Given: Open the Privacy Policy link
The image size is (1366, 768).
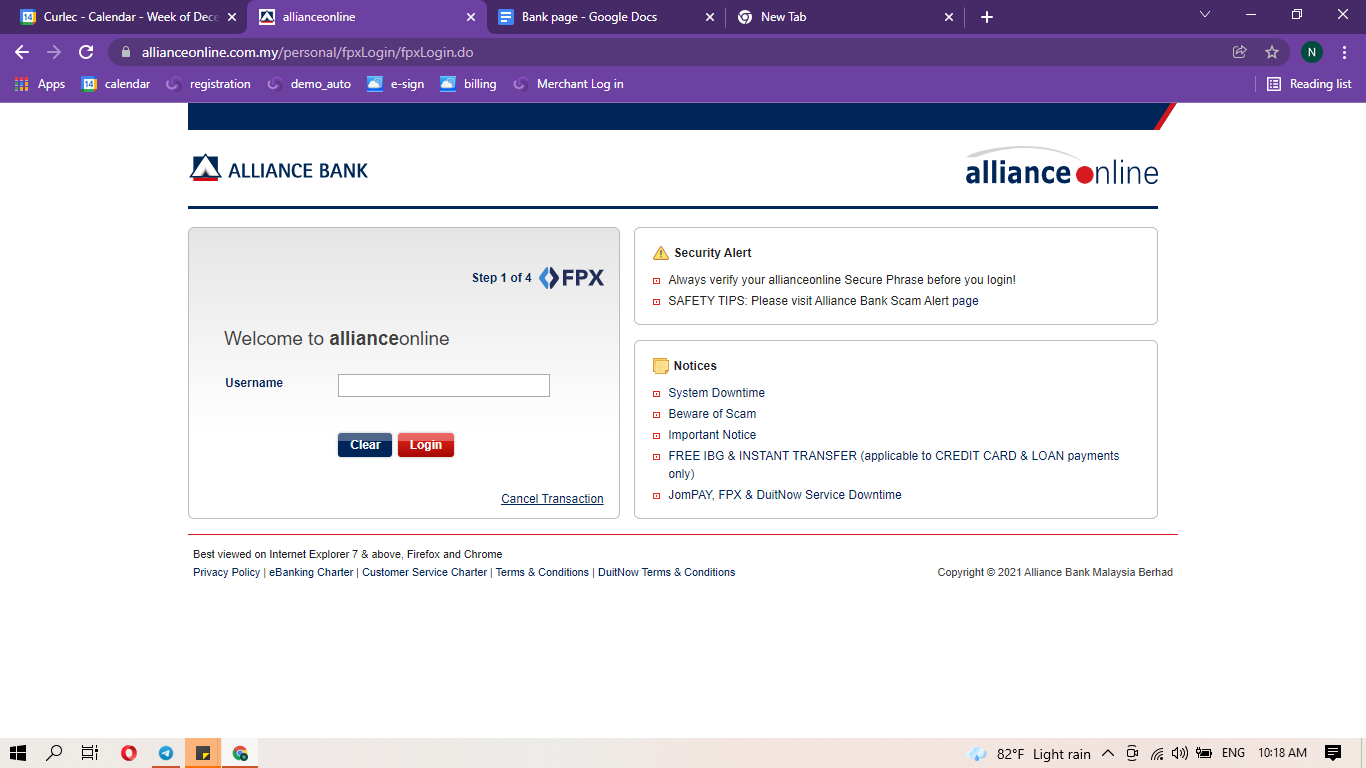Looking at the screenshot, I should click(x=226, y=572).
